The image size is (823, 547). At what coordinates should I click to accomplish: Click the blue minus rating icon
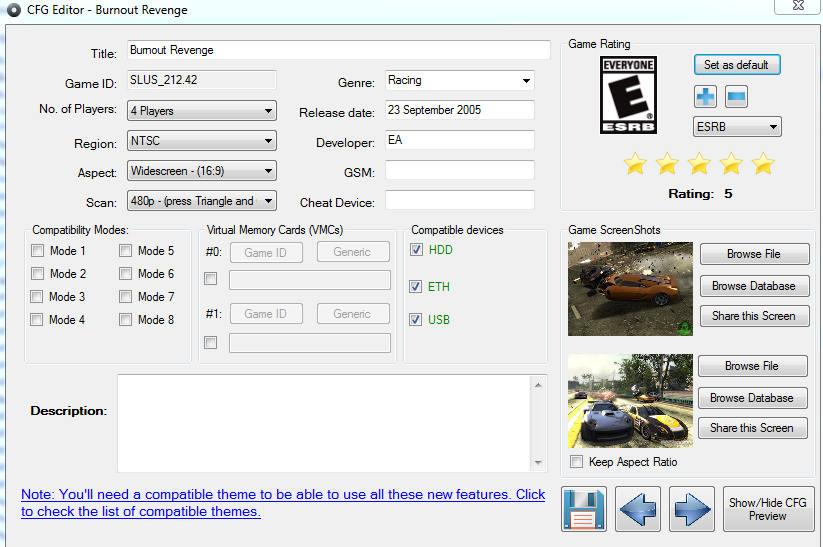[736, 97]
